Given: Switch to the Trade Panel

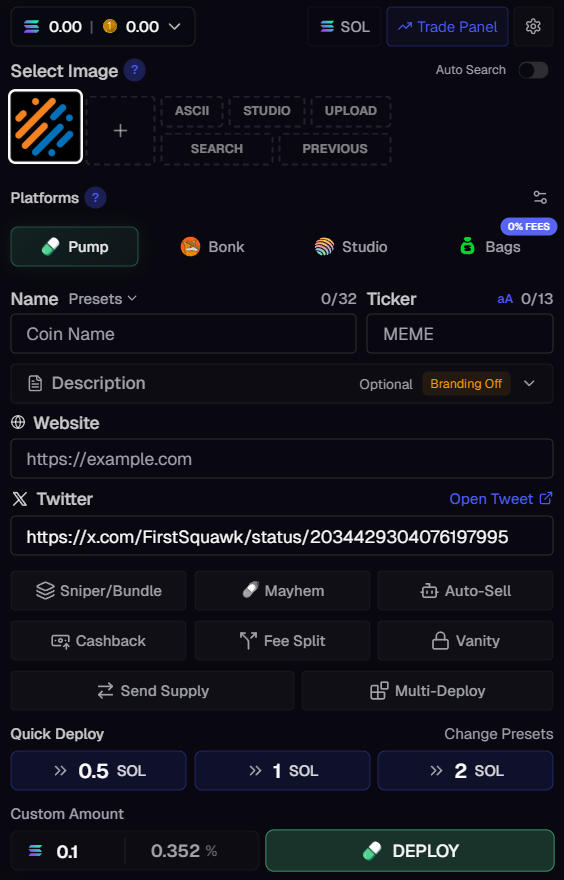Looking at the screenshot, I should click(447, 26).
